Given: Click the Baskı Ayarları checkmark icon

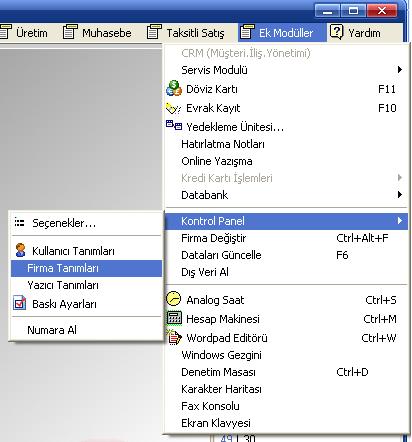Looking at the screenshot, I should [20, 303].
